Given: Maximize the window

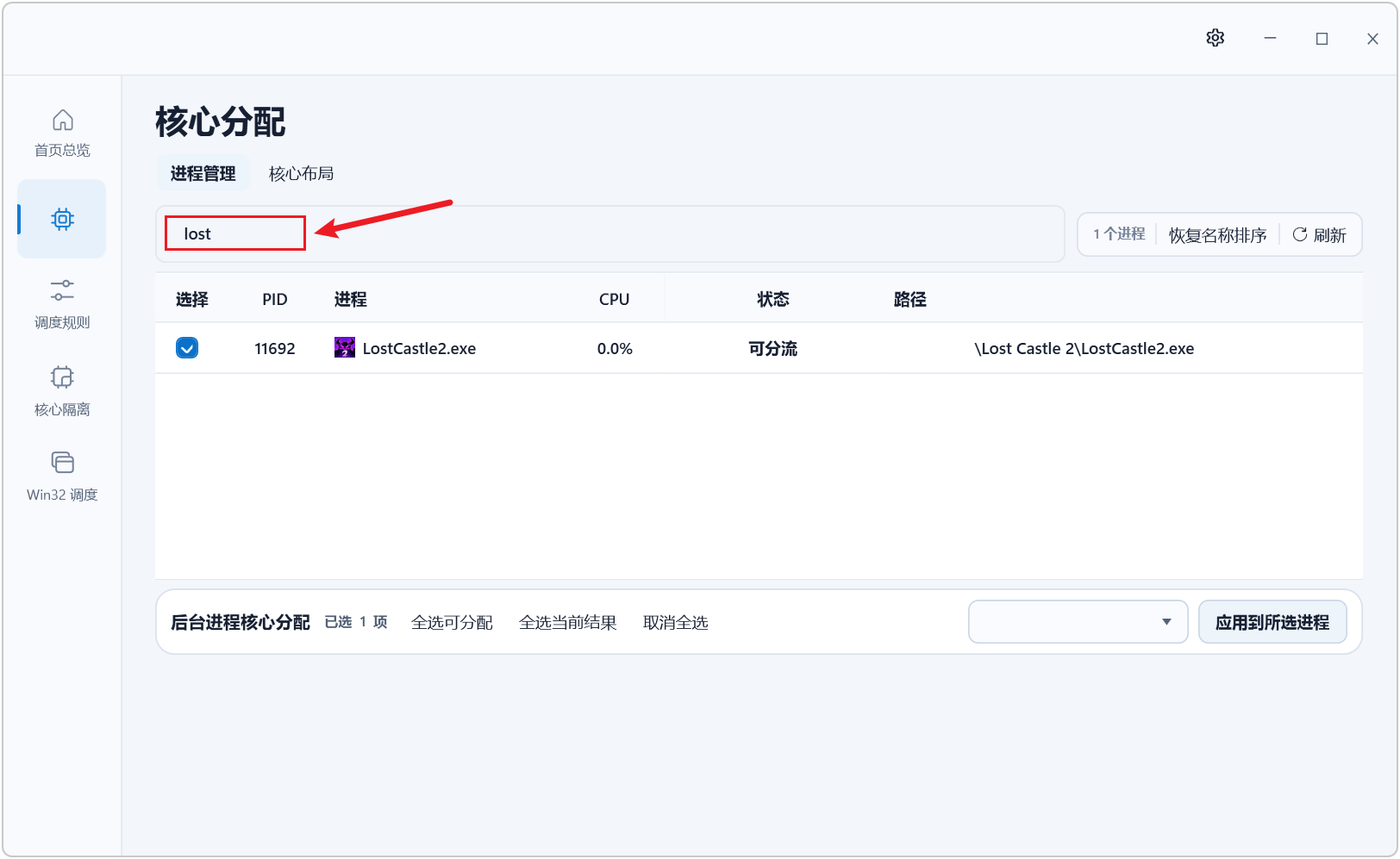Looking at the screenshot, I should (x=1322, y=38).
